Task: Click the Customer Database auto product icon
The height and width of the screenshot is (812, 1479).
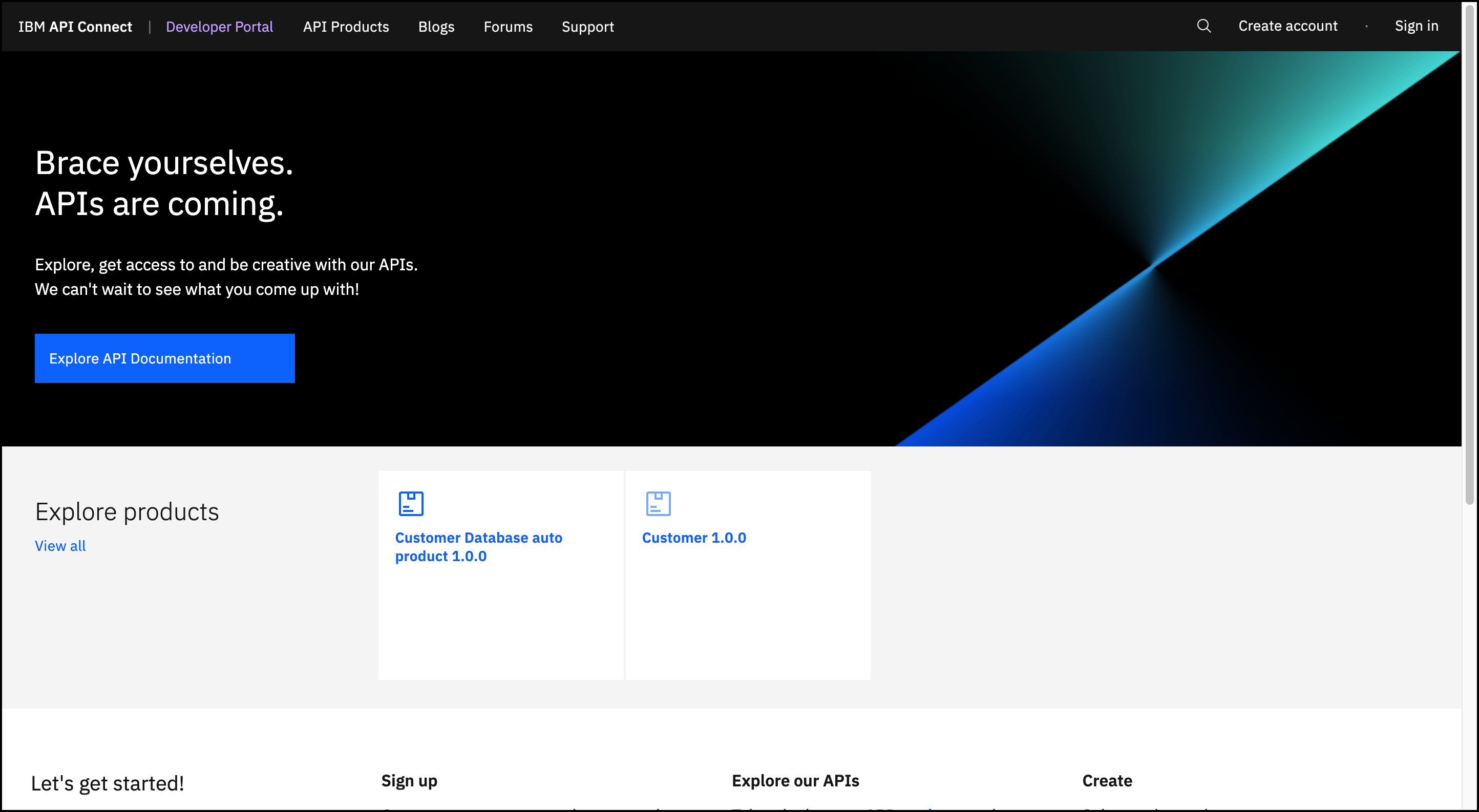Action: tap(411, 503)
